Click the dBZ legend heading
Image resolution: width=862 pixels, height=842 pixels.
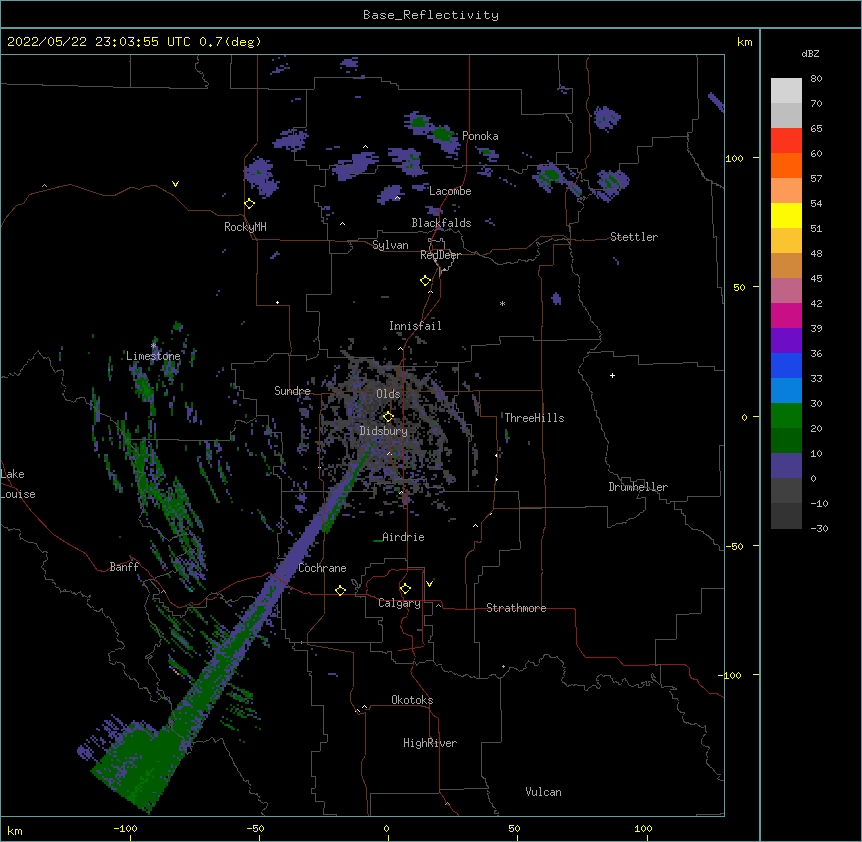click(810, 54)
